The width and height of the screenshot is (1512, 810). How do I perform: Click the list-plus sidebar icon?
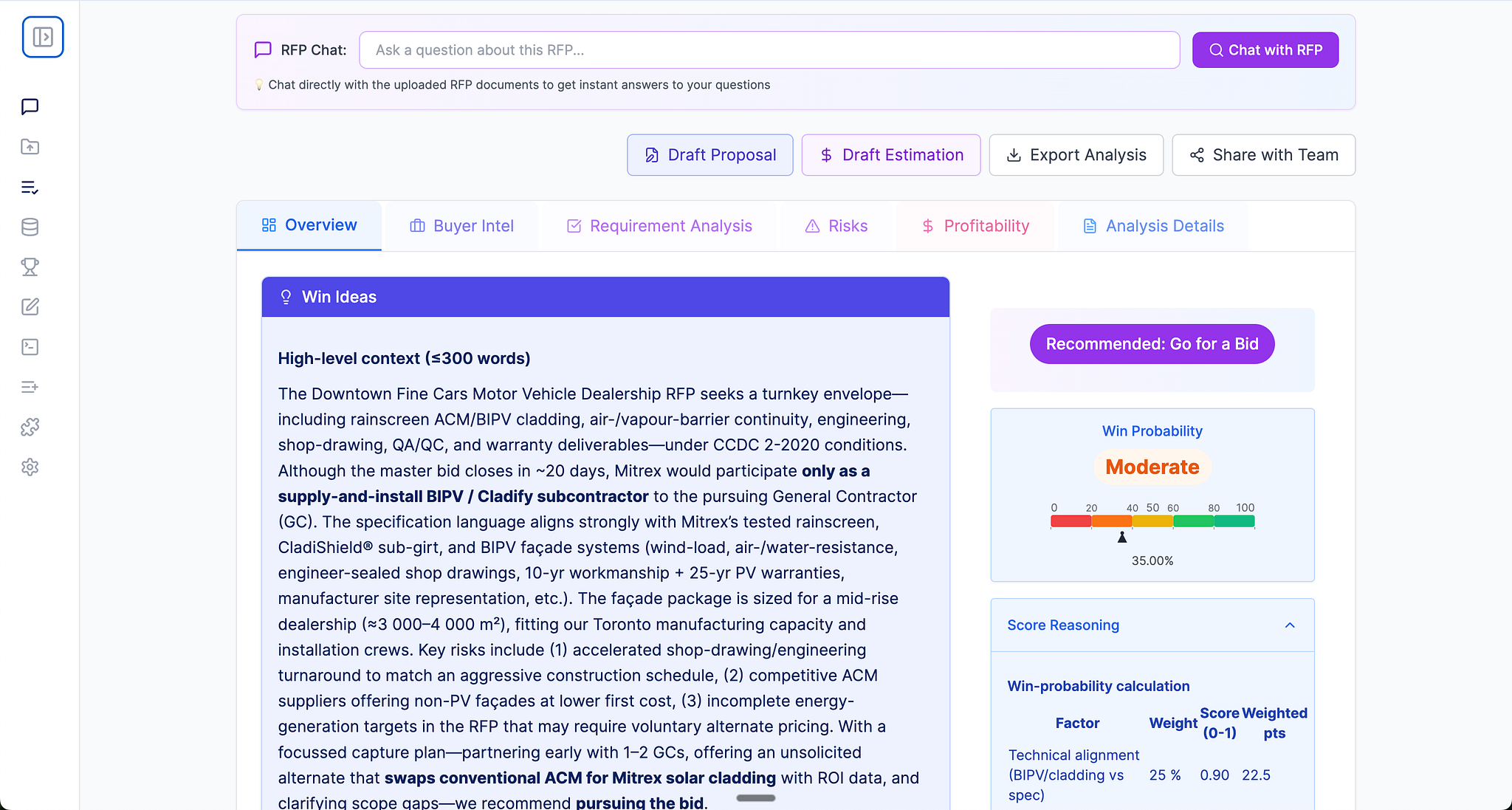pos(30,387)
